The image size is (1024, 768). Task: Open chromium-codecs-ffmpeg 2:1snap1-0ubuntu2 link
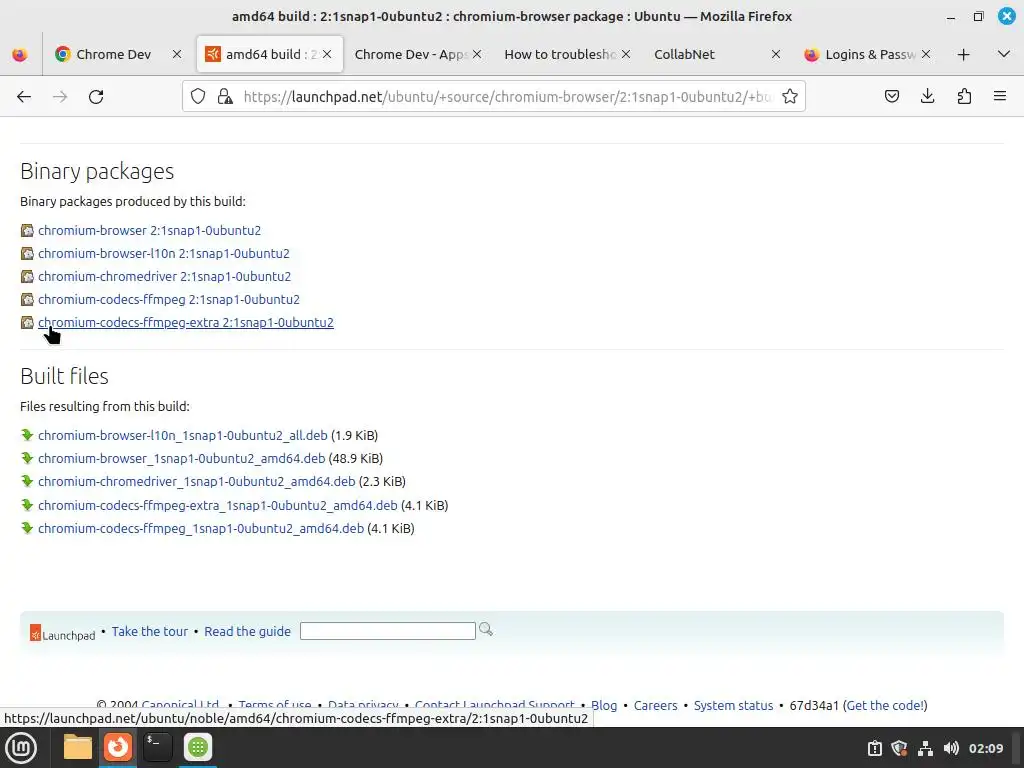(169, 300)
